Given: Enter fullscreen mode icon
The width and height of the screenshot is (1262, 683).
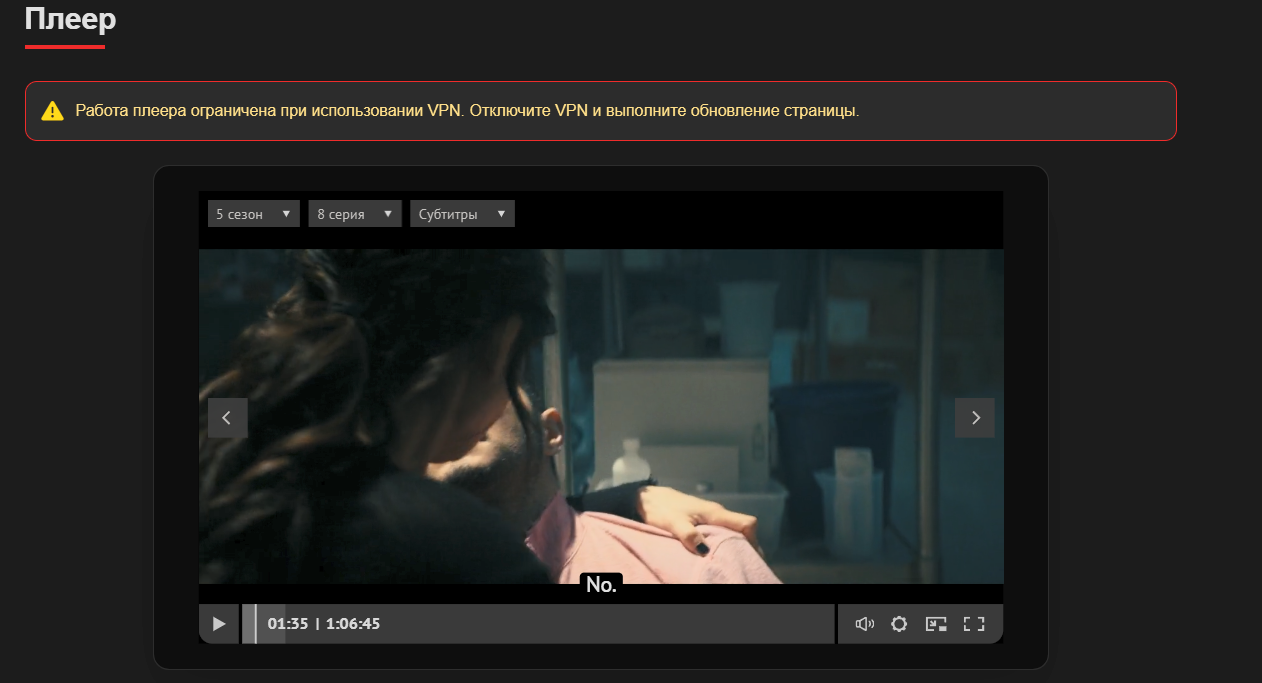Looking at the screenshot, I should click(974, 624).
